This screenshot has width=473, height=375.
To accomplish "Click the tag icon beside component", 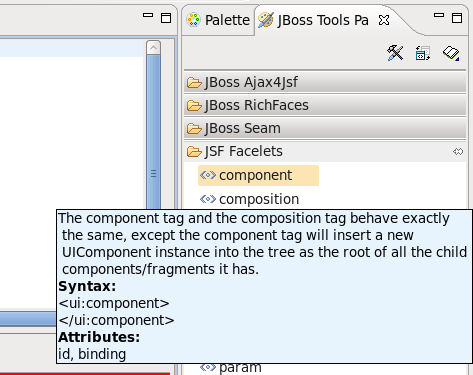I will 208,175.
